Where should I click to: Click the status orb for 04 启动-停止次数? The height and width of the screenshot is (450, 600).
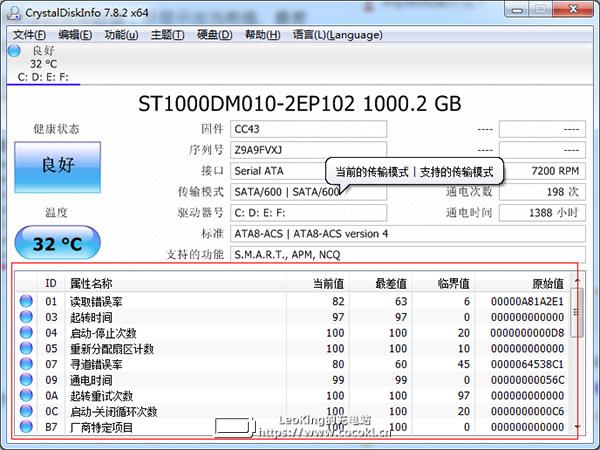point(26,333)
